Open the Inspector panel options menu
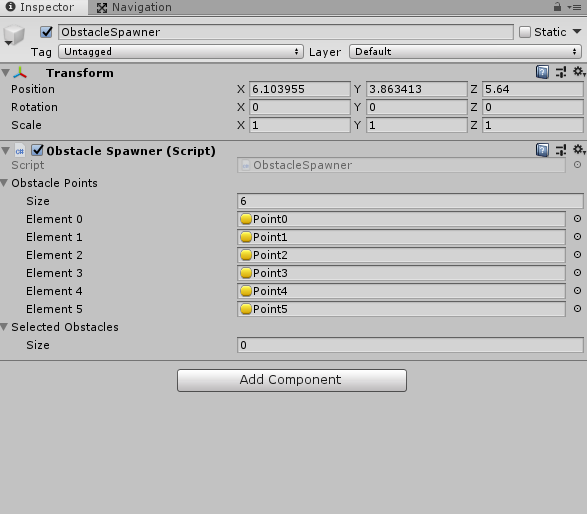The width and height of the screenshot is (587, 514). coord(574,7)
